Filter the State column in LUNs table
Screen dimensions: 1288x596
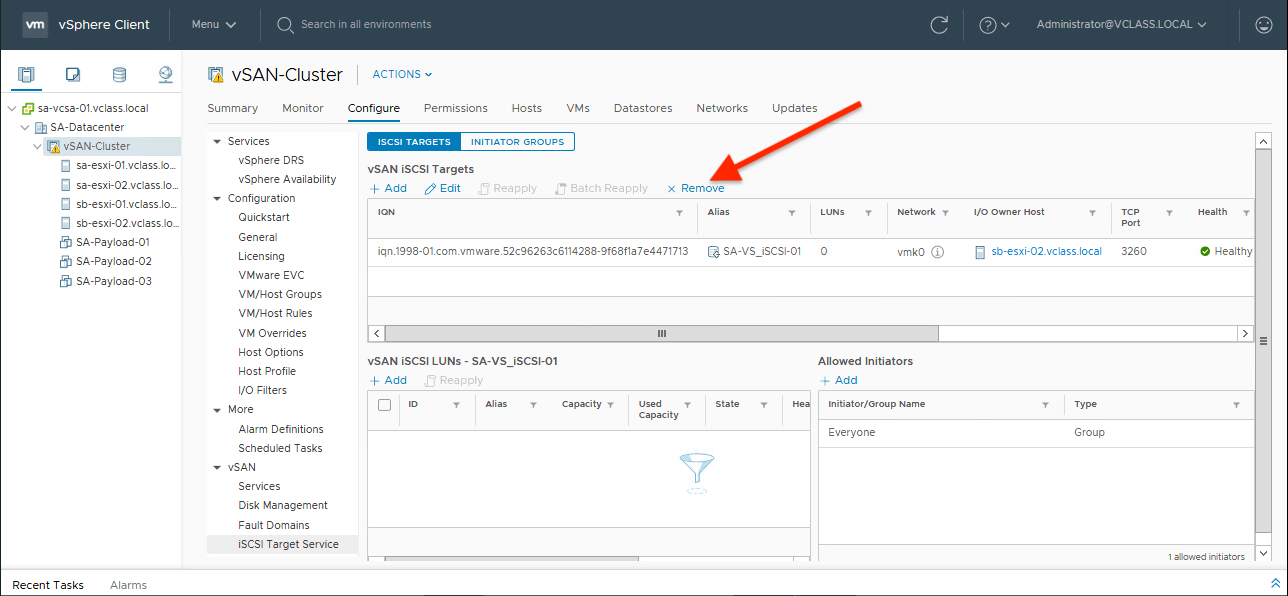pos(763,405)
